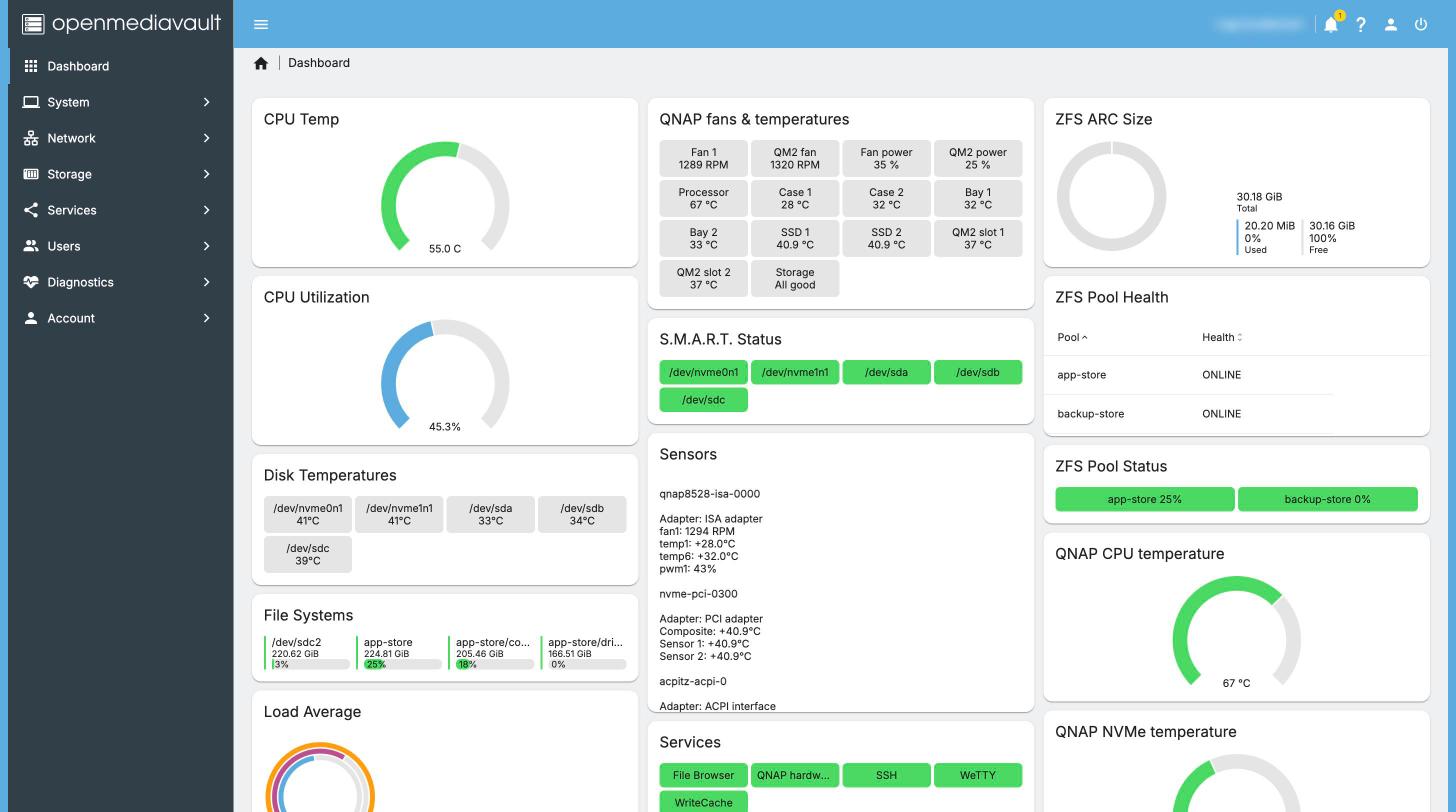Click the /dev/sda S.M.A.R.T. status chip
The image size is (1456, 812).
click(886, 372)
